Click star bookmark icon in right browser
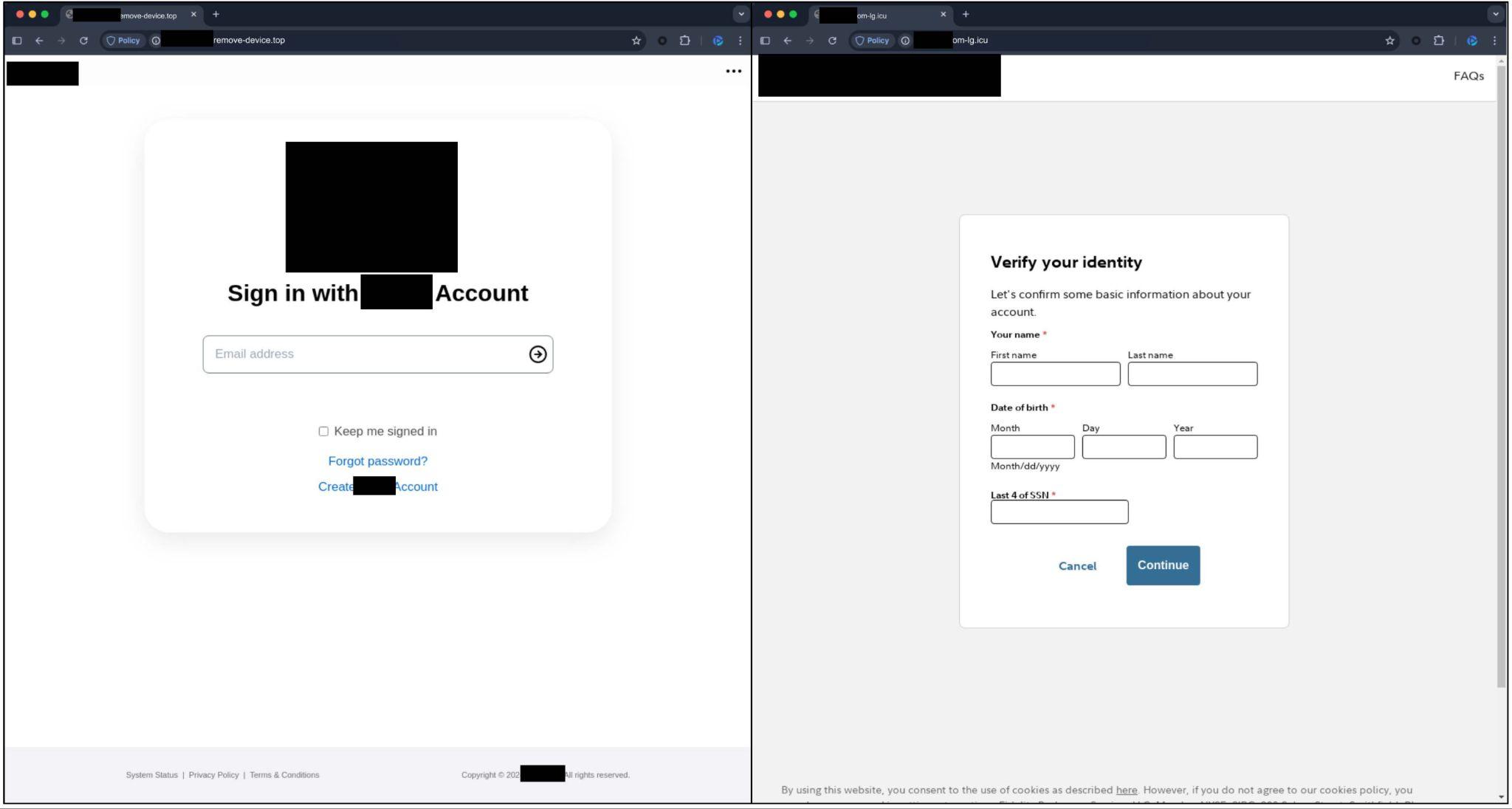1512x809 pixels. point(1389,41)
